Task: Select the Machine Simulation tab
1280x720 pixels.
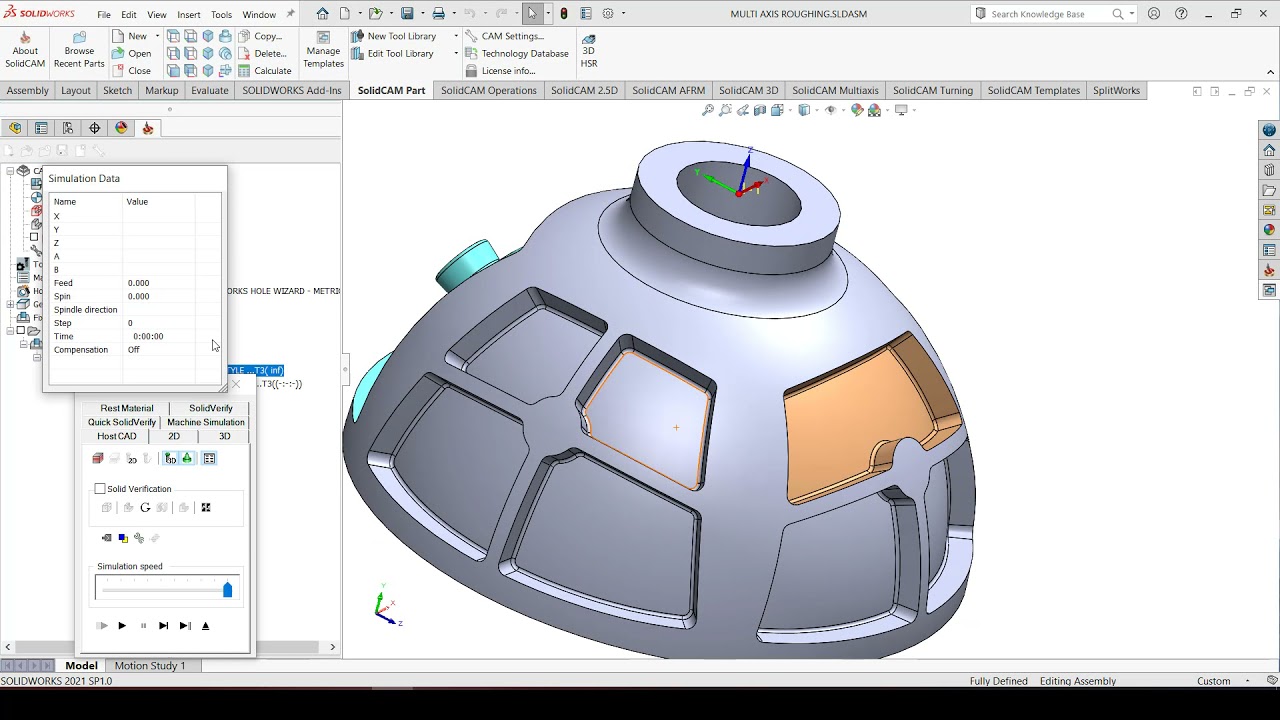Action: click(x=205, y=422)
